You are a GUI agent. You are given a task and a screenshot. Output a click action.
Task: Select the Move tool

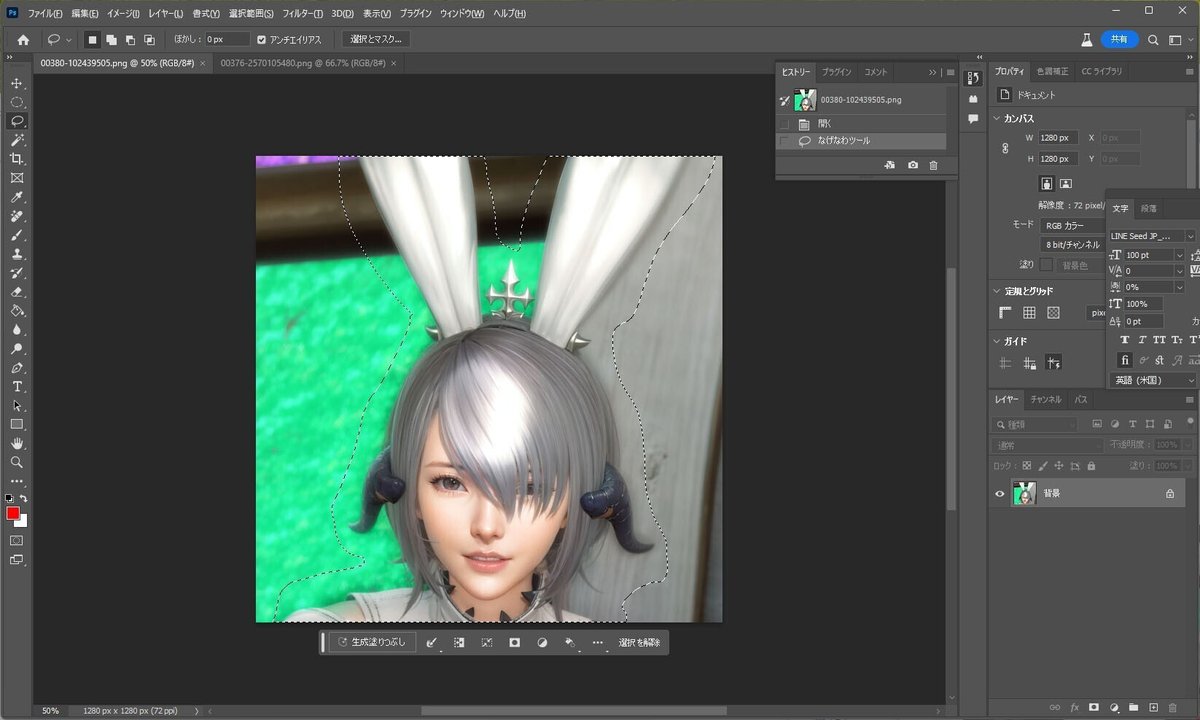point(17,83)
